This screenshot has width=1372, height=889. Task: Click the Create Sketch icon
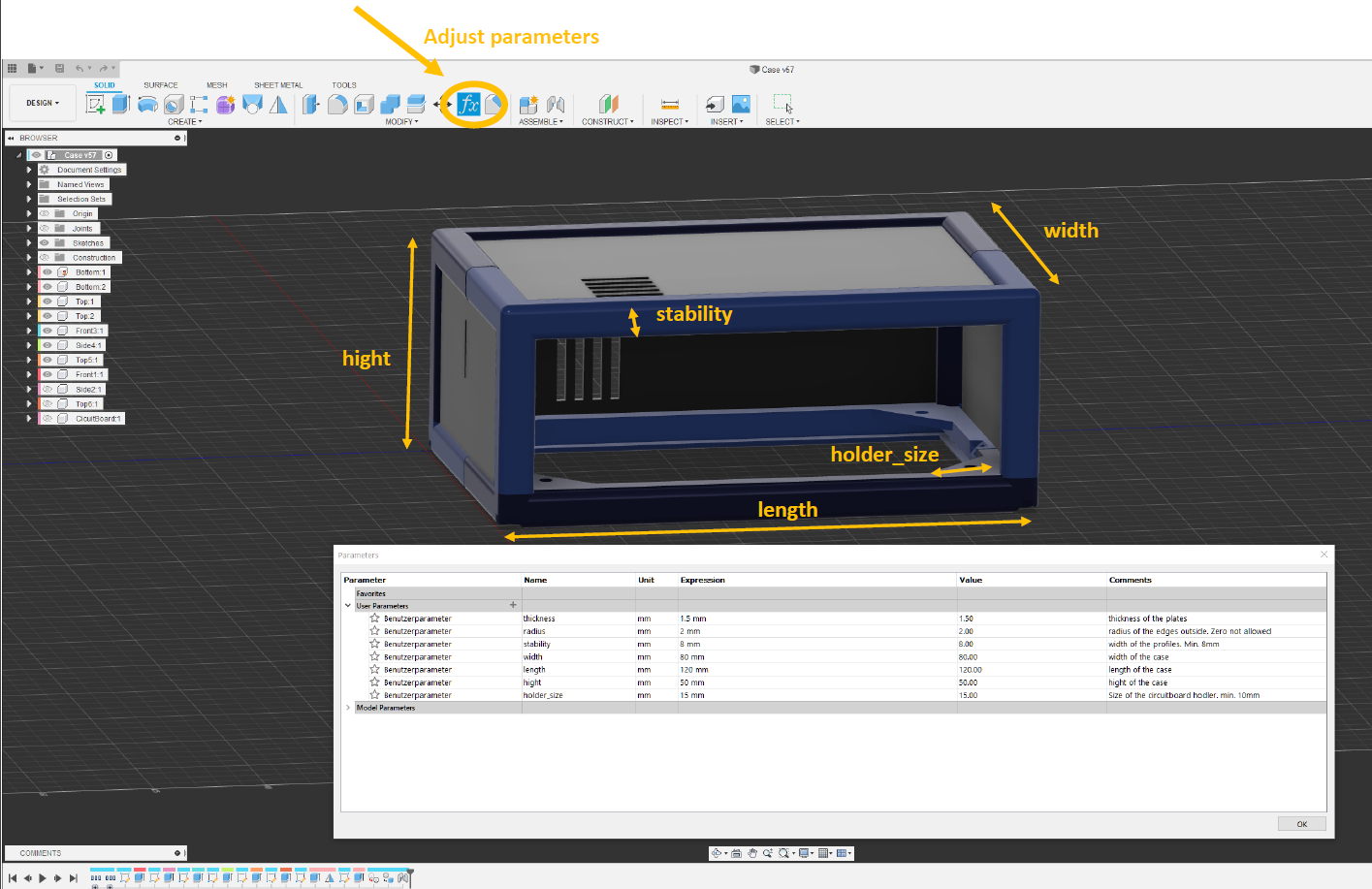(95, 104)
